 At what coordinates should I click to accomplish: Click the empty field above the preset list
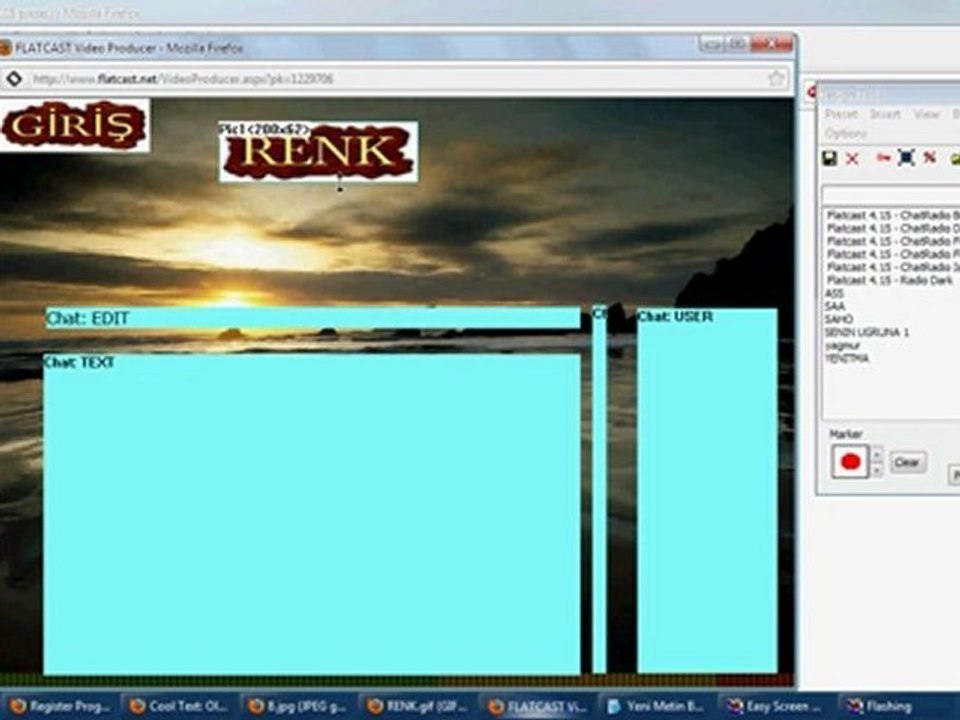point(891,195)
